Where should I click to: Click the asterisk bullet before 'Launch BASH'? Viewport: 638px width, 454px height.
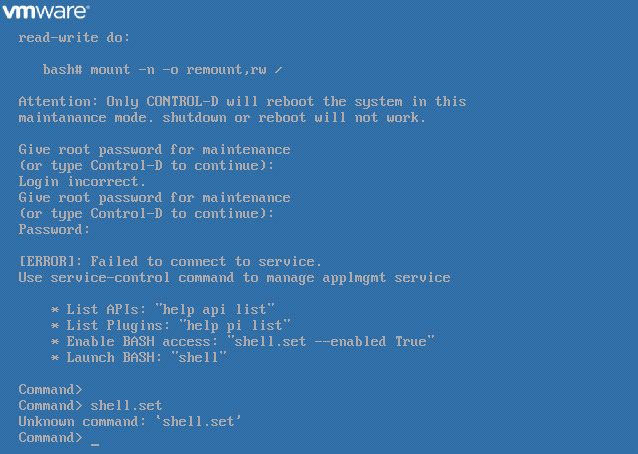[55, 358]
